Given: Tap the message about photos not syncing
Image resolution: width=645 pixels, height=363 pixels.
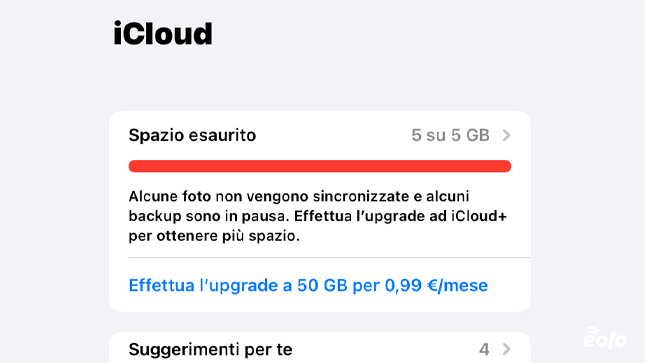Looking at the screenshot, I should point(318,216).
